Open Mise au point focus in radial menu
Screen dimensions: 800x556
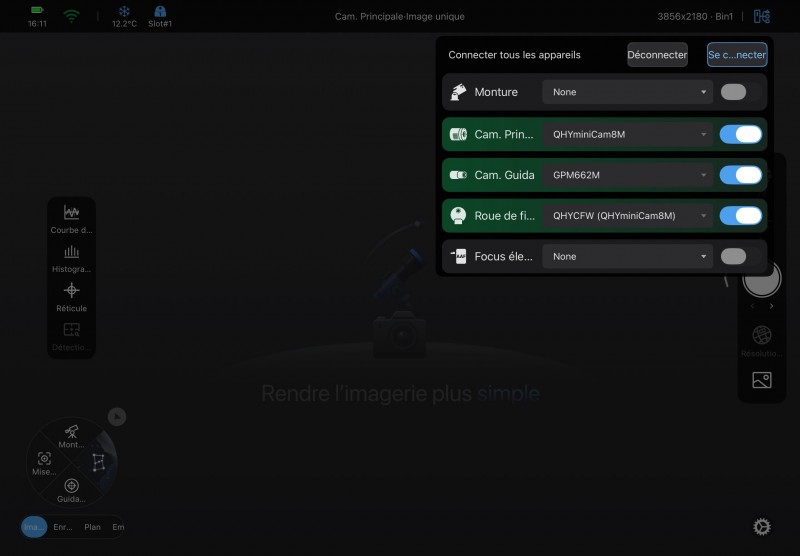(44, 463)
